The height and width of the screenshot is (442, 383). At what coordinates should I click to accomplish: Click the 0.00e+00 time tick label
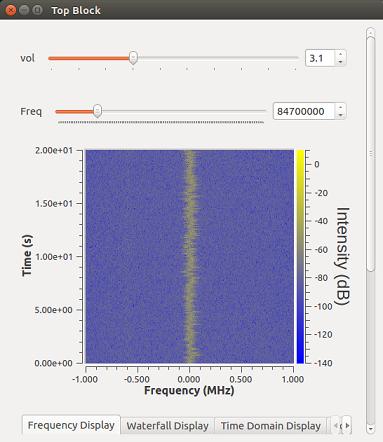[x=54, y=363]
